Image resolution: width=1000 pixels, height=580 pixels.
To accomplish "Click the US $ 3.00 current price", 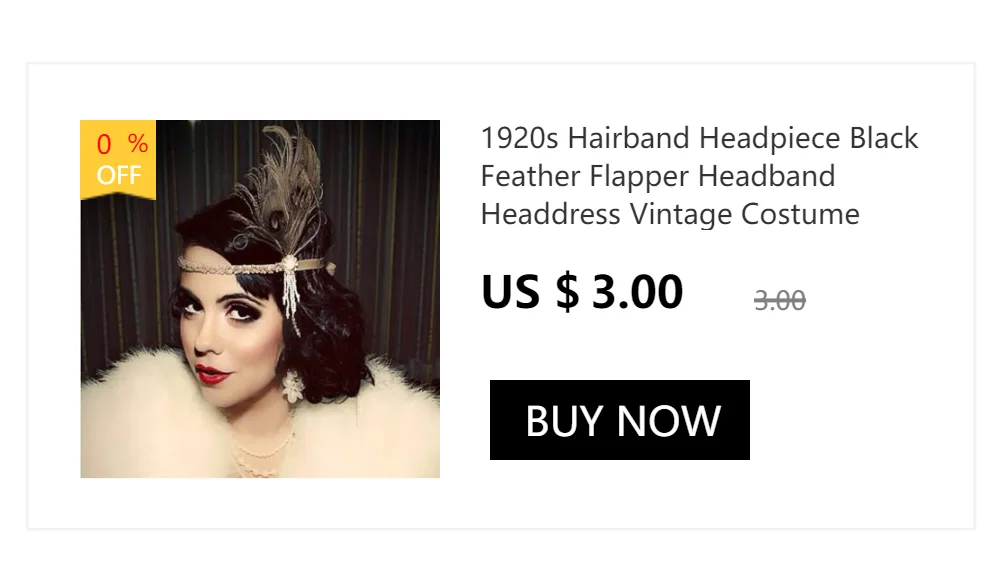I will coord(582,292).
